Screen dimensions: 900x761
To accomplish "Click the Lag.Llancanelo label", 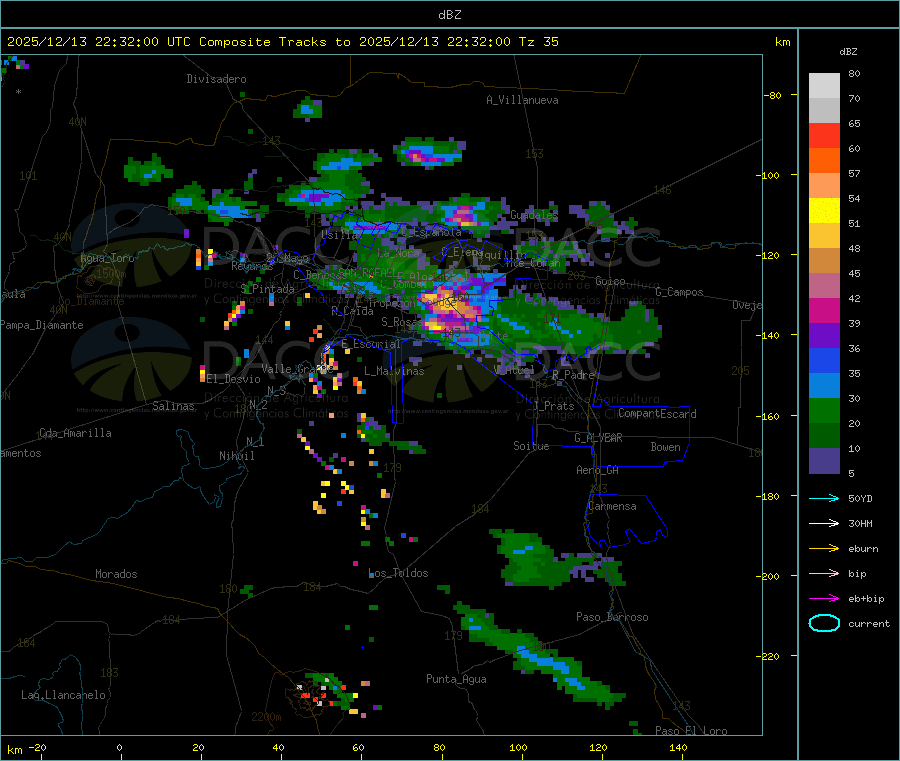I will [63, 695].
